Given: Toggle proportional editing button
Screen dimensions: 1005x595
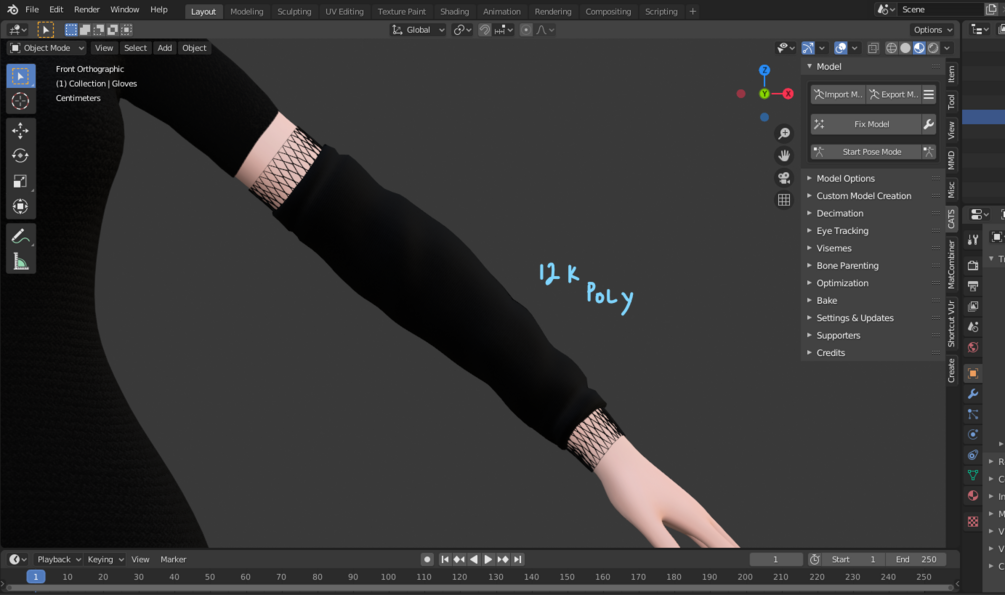Looking at the screenshot, I should tap(526, 29).
